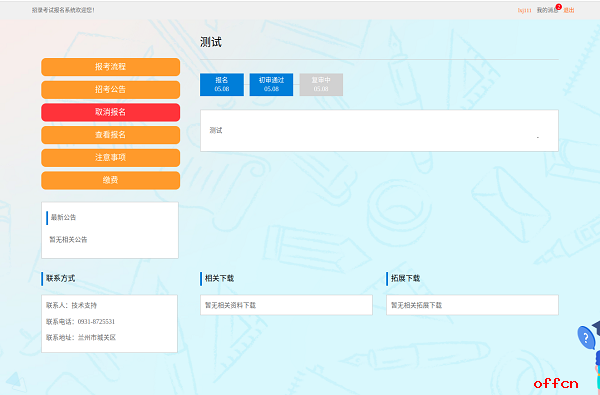Open 我的消息 in the top bar
This screenshot has width=600, height=395.
[546, 10]
